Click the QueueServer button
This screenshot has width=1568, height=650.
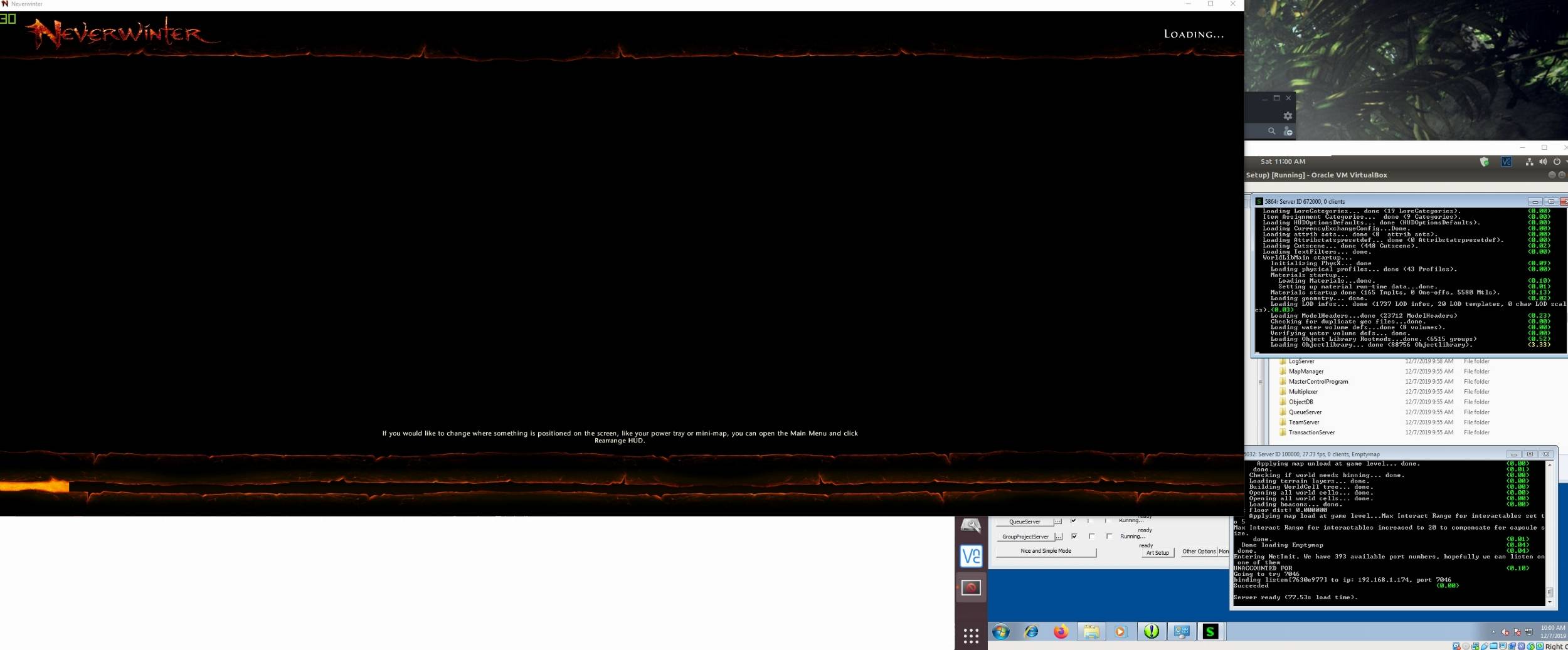(x=1024, y=522)
